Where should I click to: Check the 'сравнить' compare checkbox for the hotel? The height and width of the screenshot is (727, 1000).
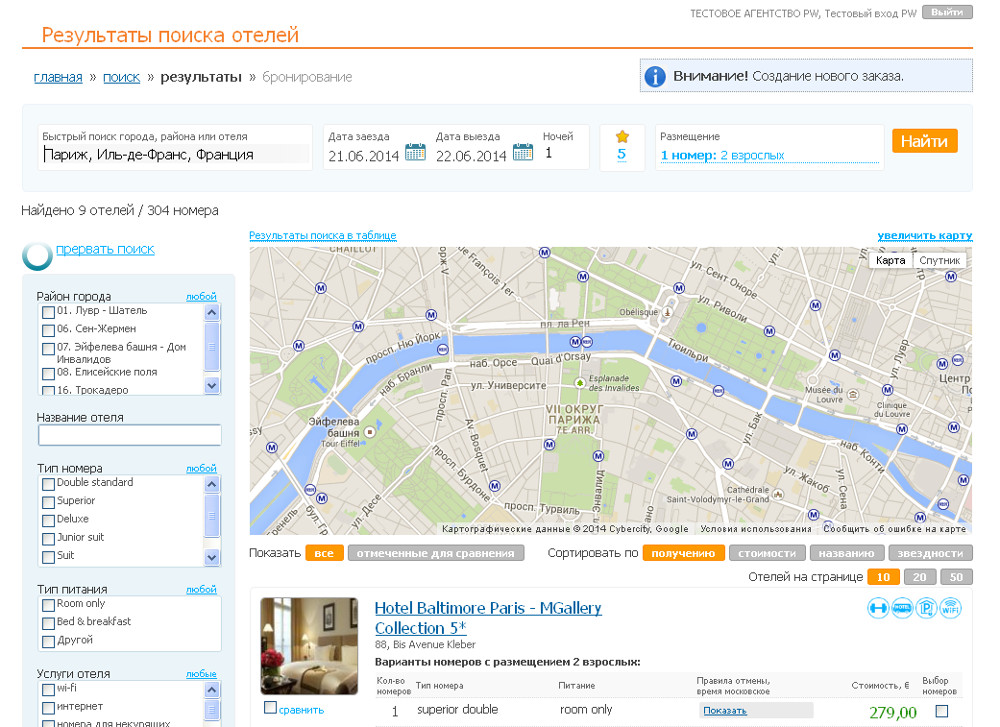(270, 708)
